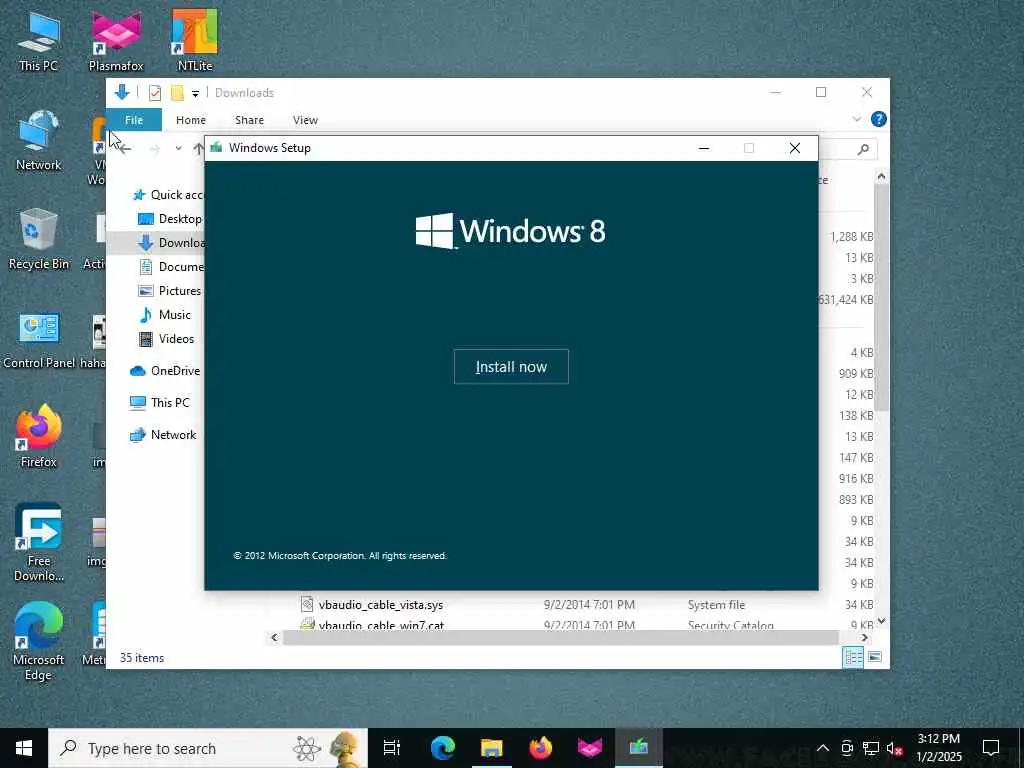The width and height of the screenshot is (1024, 768).
Task: Launch Plasmafox from the taskbar
Action: [590, 748]
